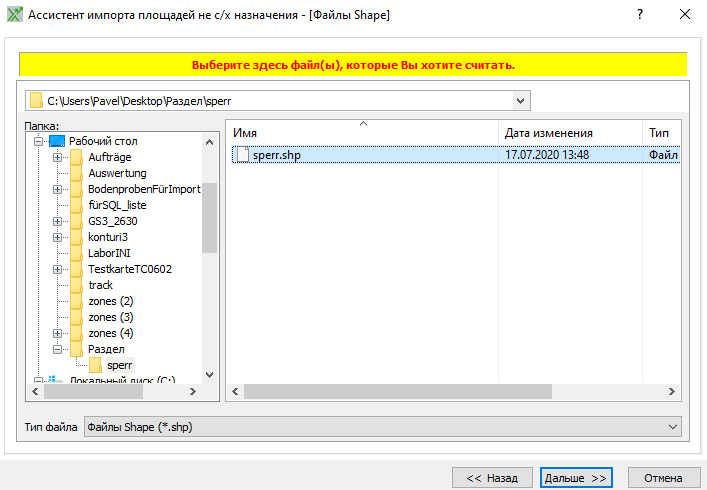Click the konturi3 folder icon
Viewport: 707px width, 490px height.
(76, 237)
